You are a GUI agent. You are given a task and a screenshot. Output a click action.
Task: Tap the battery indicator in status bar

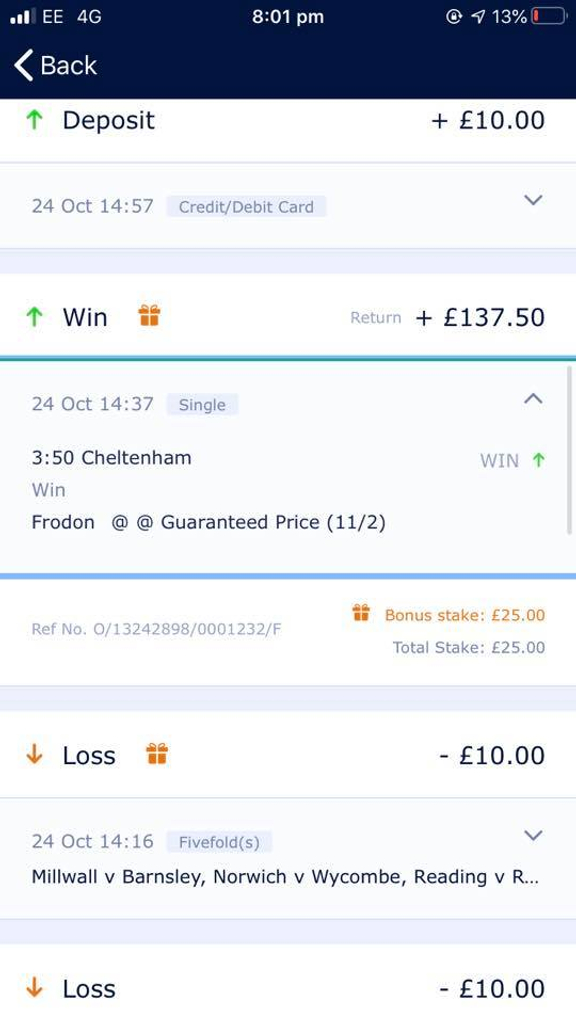coord(549,16)
